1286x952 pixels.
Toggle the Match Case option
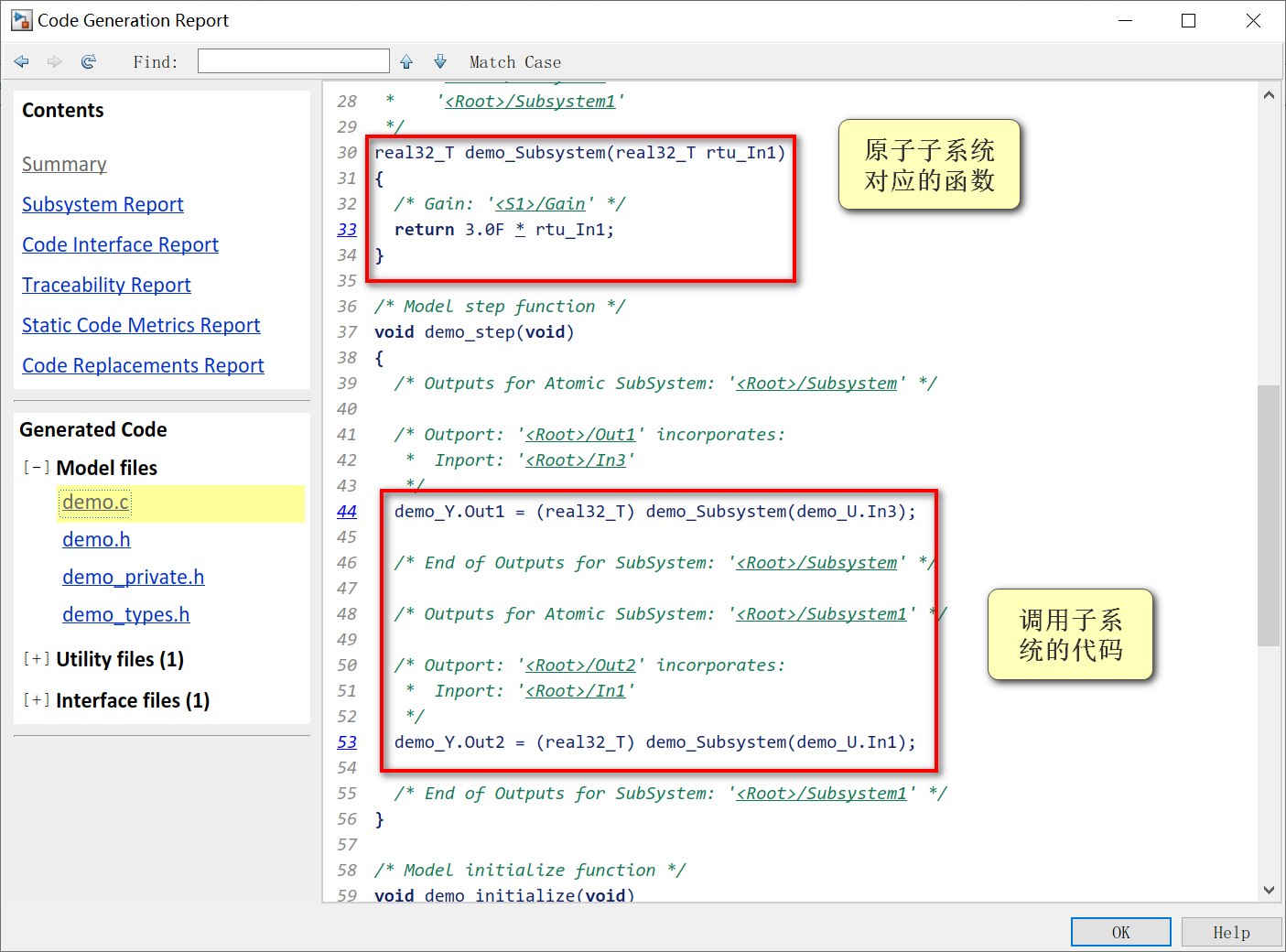[x=515, y=62]
